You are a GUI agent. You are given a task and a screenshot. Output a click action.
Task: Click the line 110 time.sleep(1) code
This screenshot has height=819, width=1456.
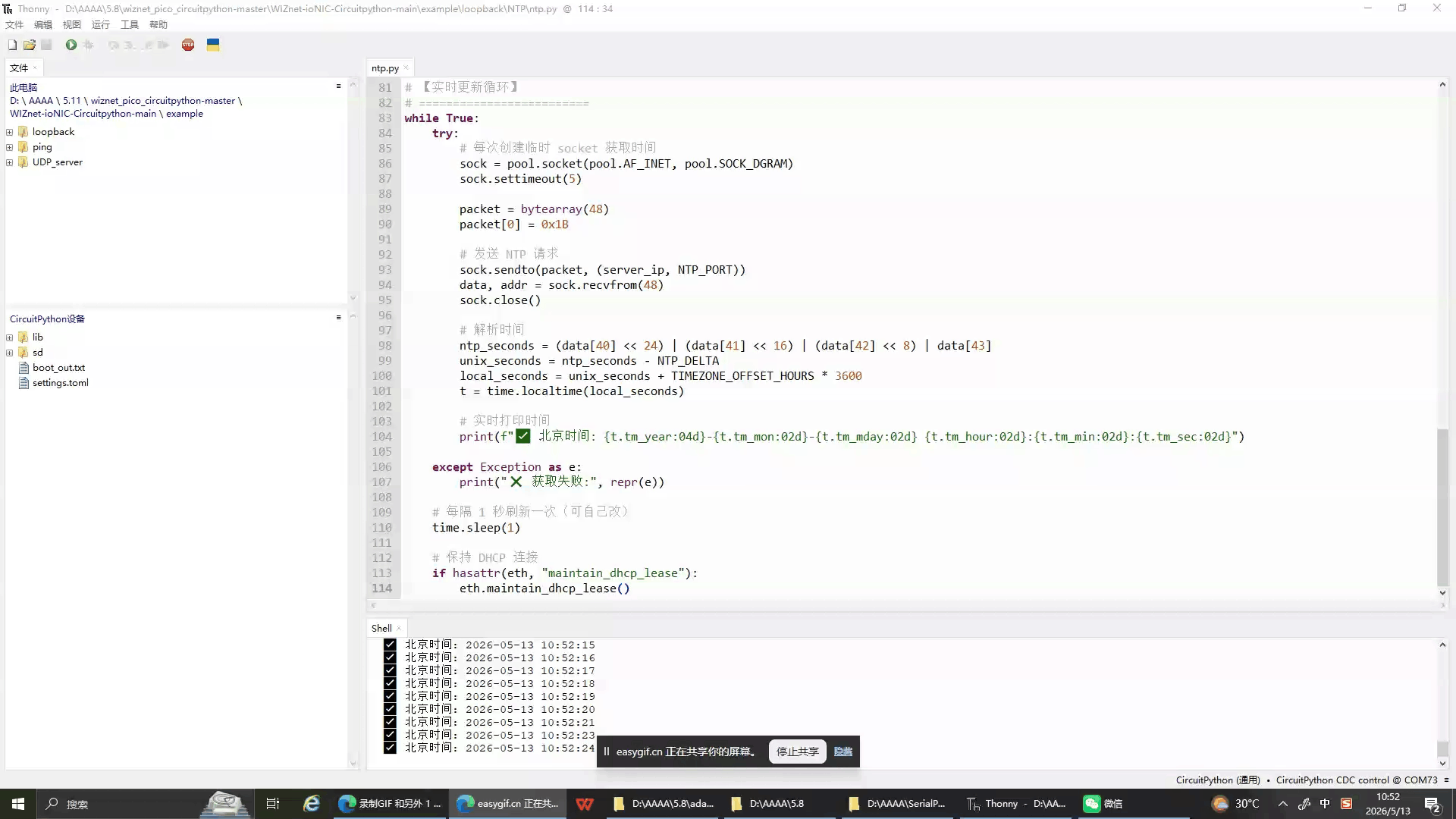[x=476, y=528]
